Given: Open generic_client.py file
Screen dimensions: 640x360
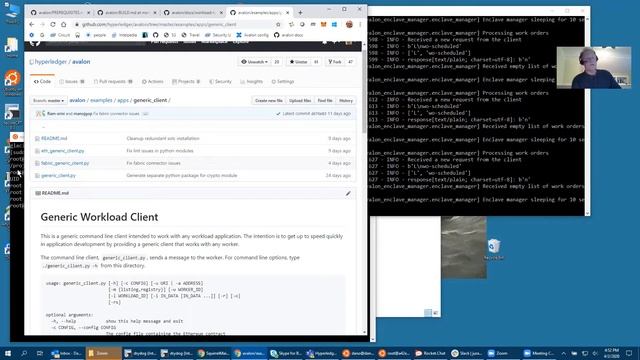Looking at the screenshot, I should (58, 175).
